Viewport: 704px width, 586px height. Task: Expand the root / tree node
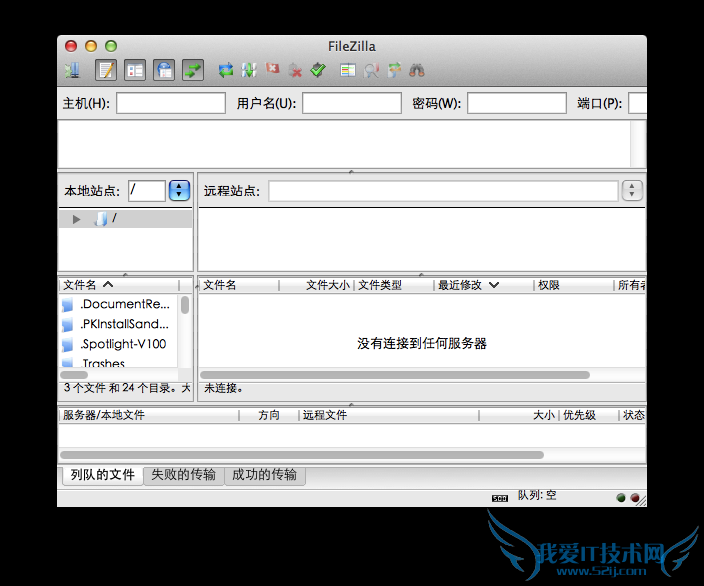pos(76,219)
